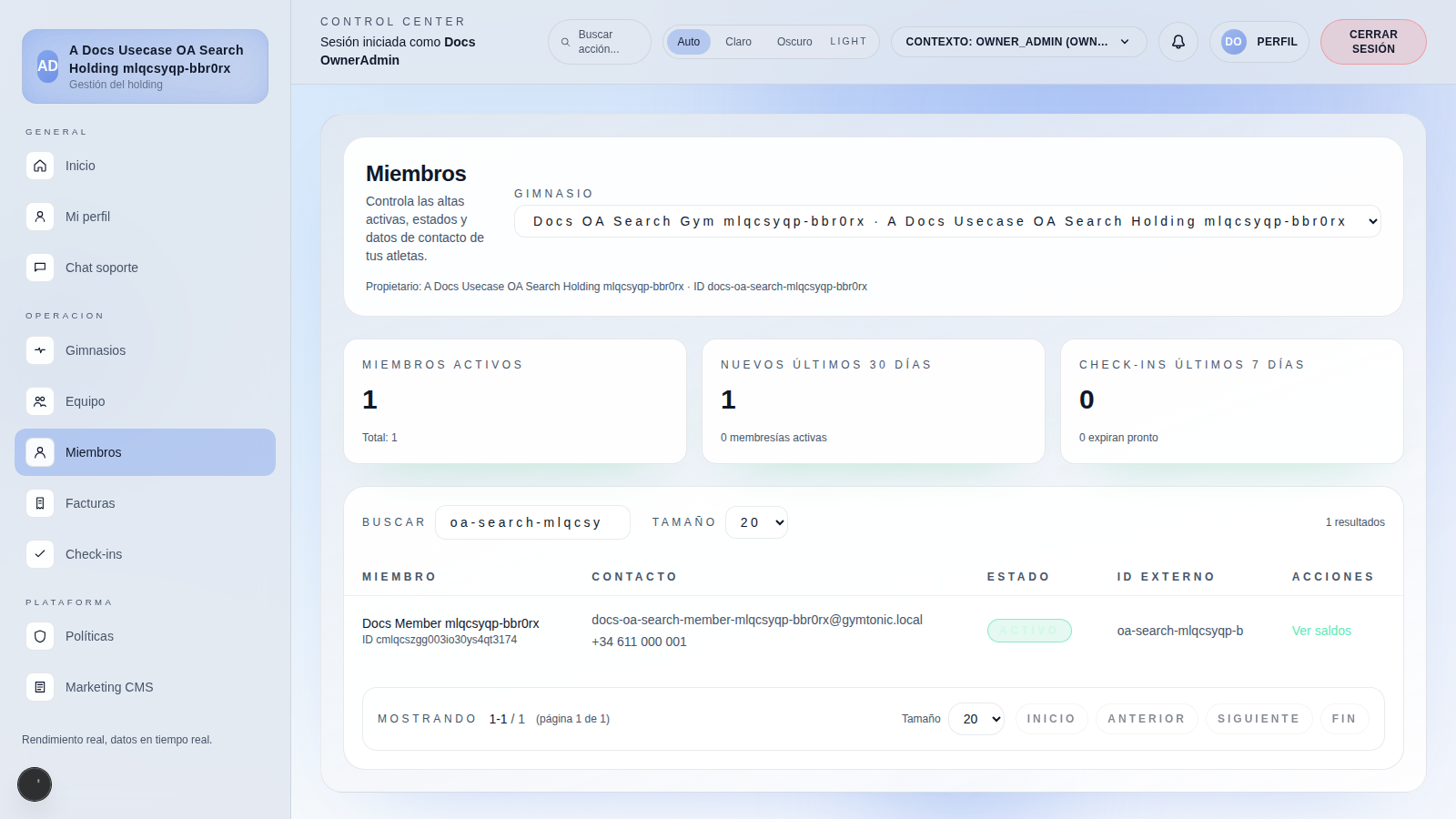Change the Tamaño page size dropdown
Image resolution: width=1456 pixels, height=819 pixels.
click(756, 522)
